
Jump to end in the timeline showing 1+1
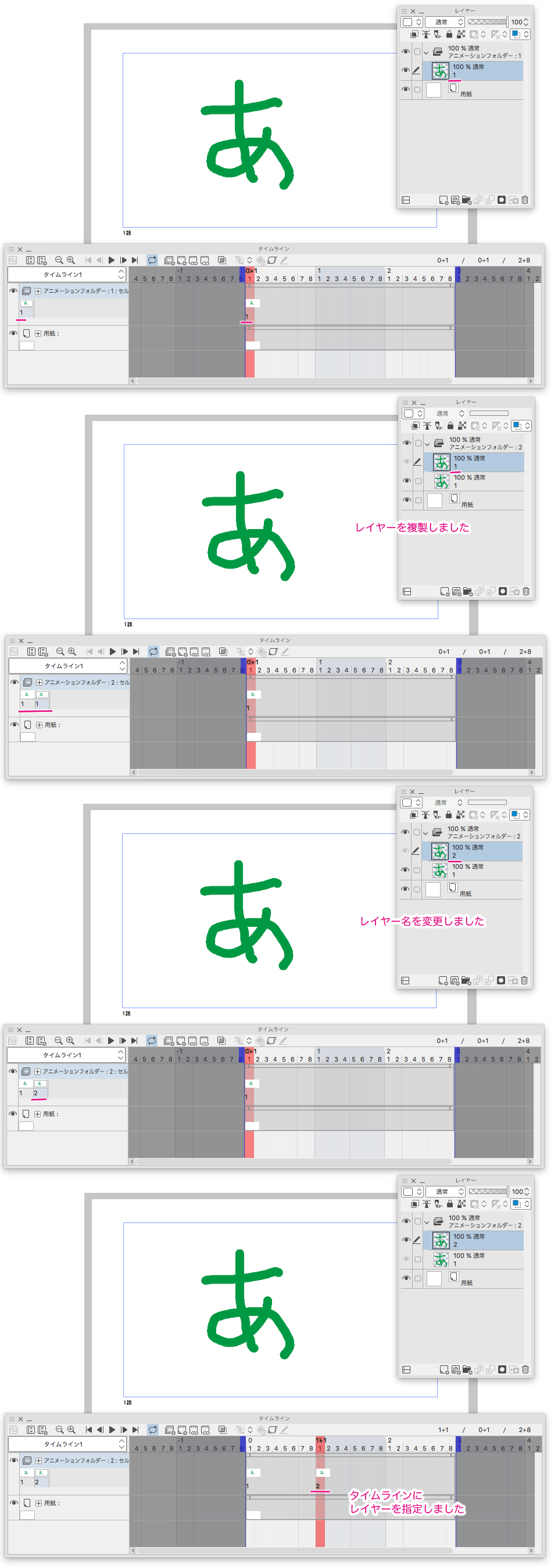coord(136,1429)
